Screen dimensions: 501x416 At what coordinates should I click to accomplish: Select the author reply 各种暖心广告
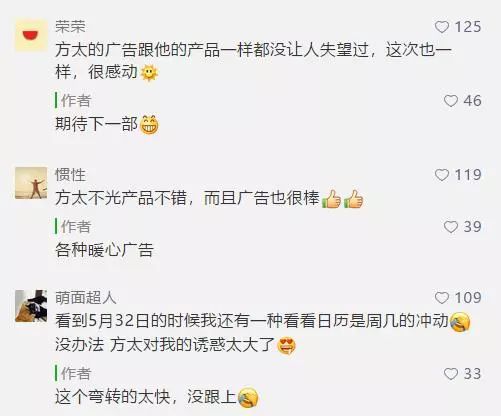[x=104, y=250]
